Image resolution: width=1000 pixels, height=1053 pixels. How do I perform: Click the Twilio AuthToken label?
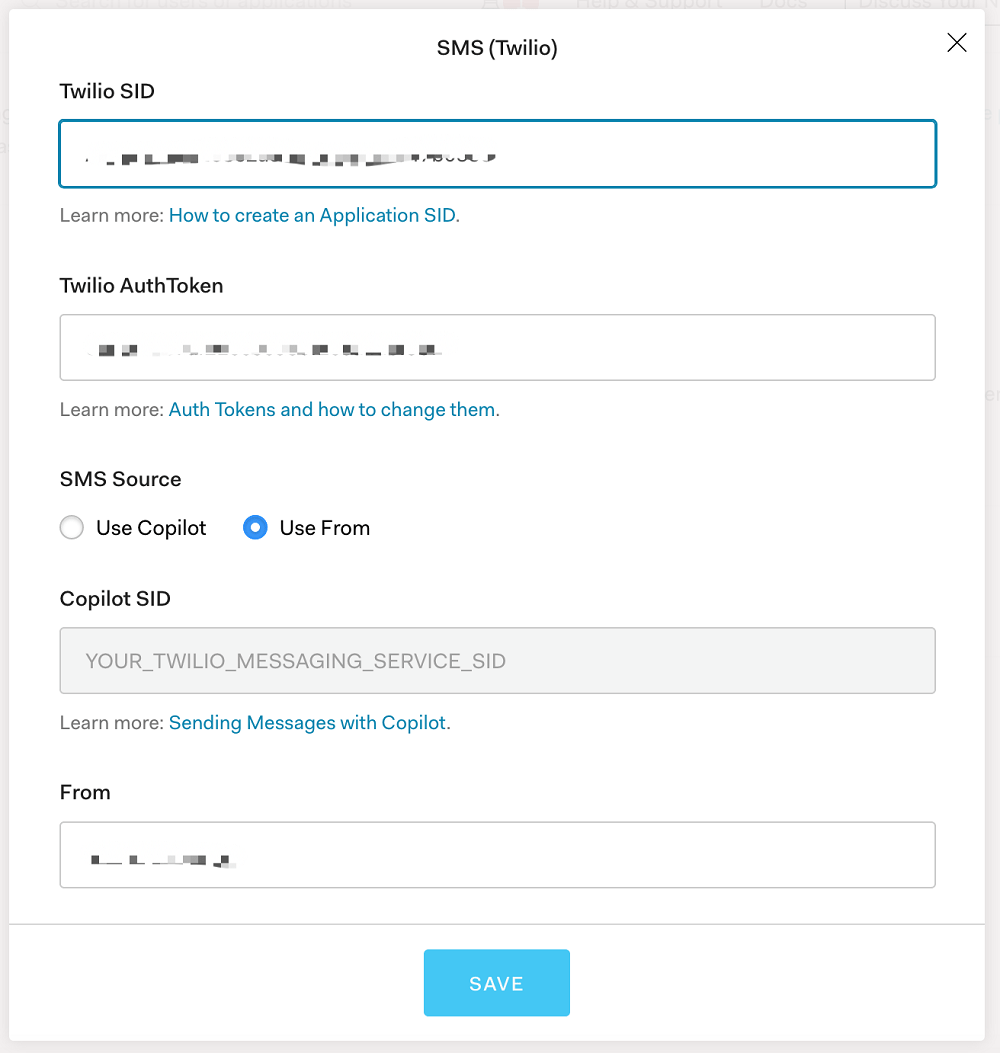coord(142,285)
